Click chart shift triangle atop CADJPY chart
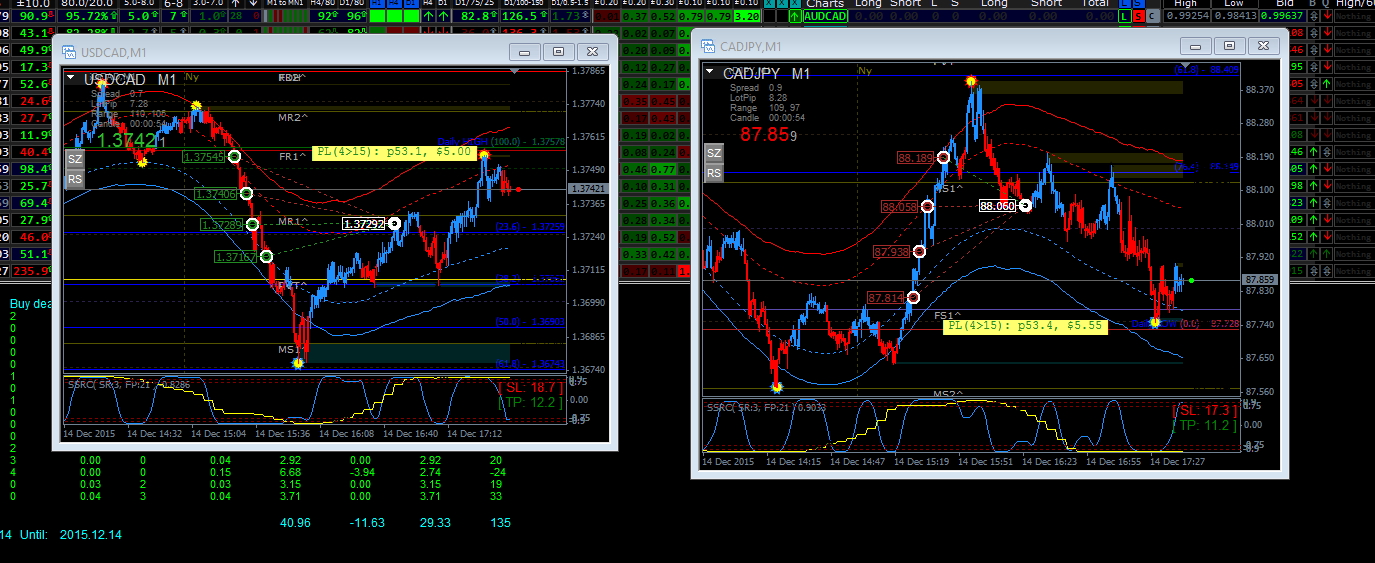The height and width of the screenshot is (563, 1375). (1186, 65)
